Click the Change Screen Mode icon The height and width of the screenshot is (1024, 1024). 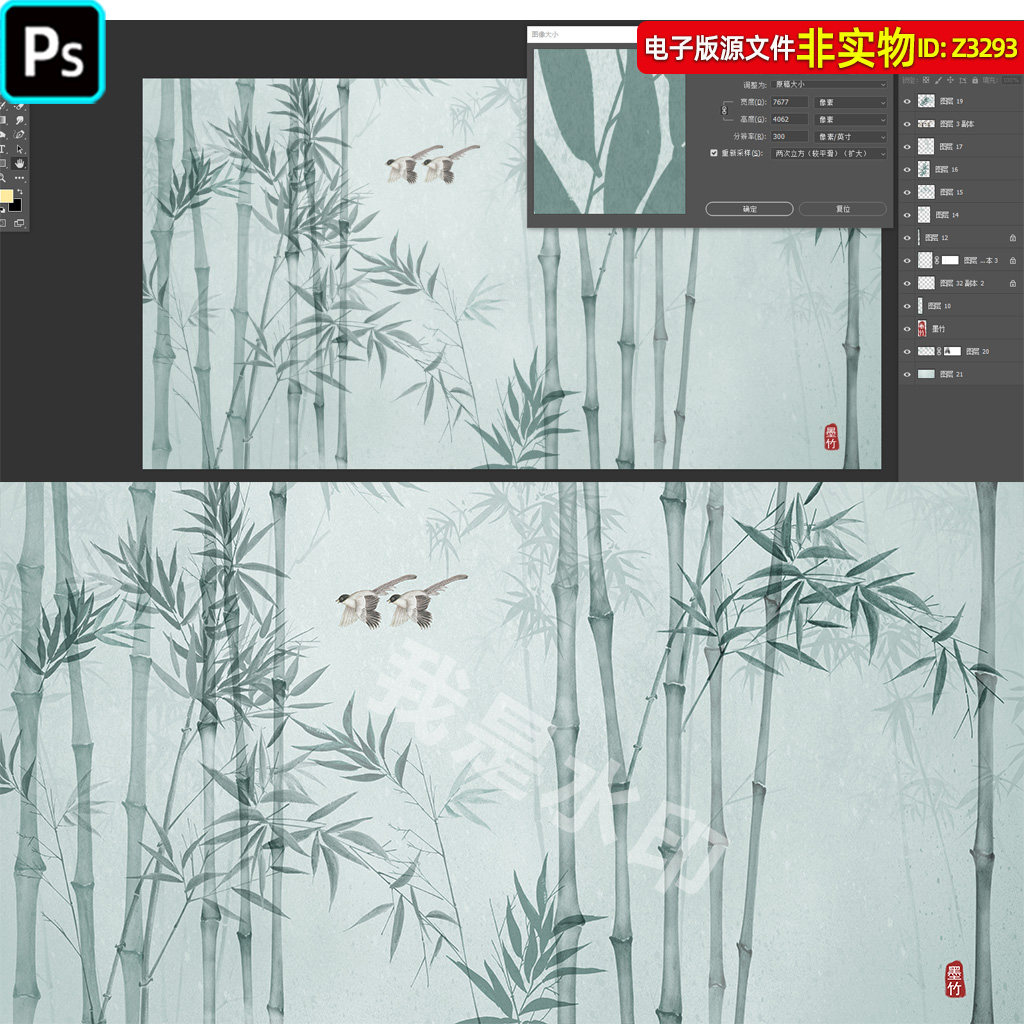(x=19, y=223)
